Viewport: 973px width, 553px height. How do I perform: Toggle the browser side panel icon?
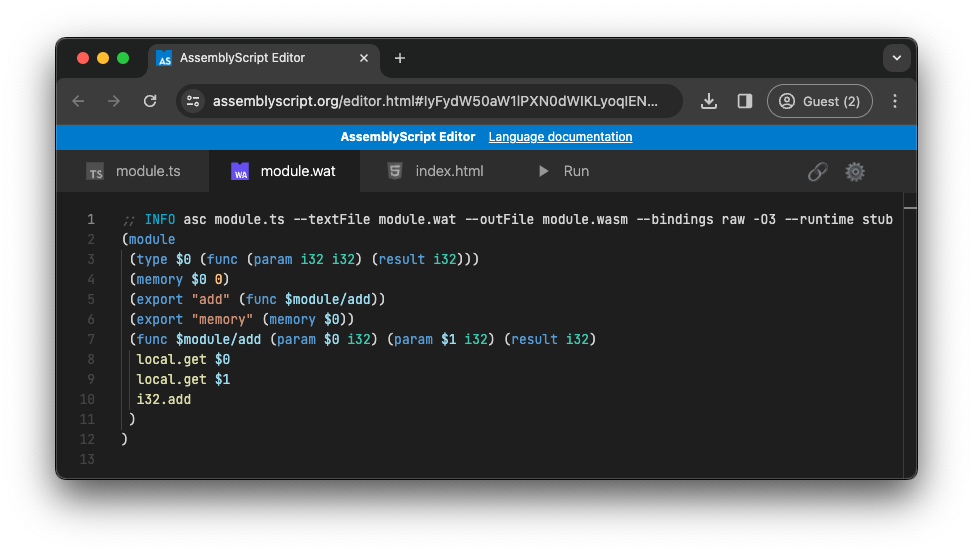click(744, 101)
